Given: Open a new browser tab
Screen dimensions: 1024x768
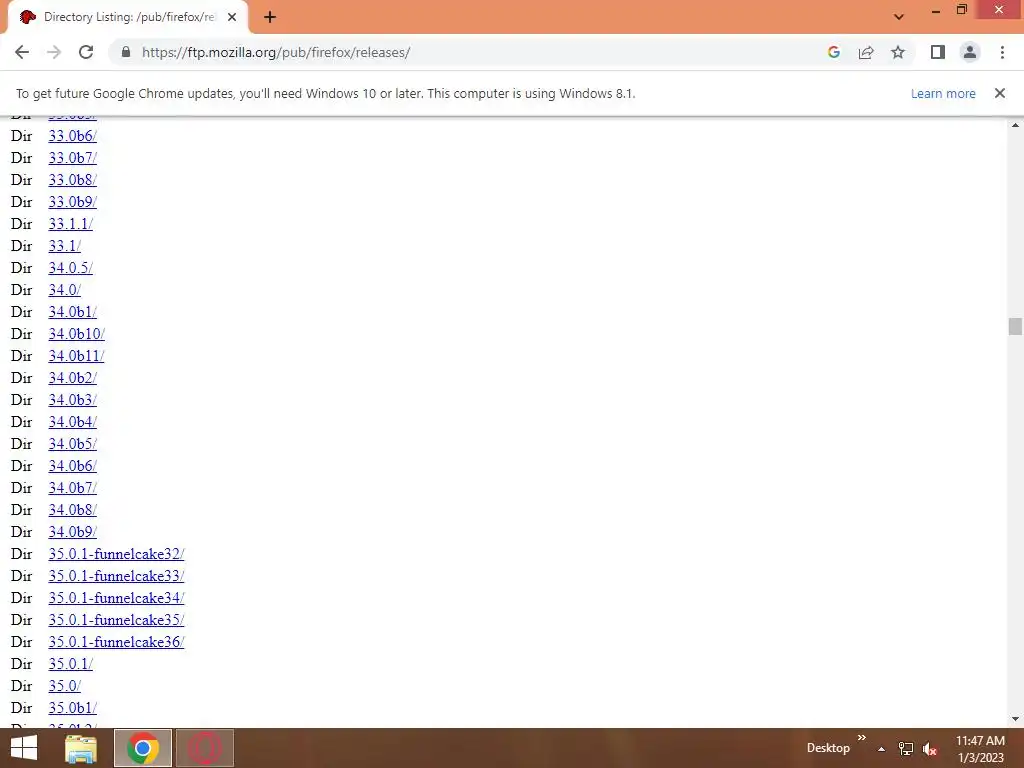Looking at the screenshot, I should click(x=270, y=17).
